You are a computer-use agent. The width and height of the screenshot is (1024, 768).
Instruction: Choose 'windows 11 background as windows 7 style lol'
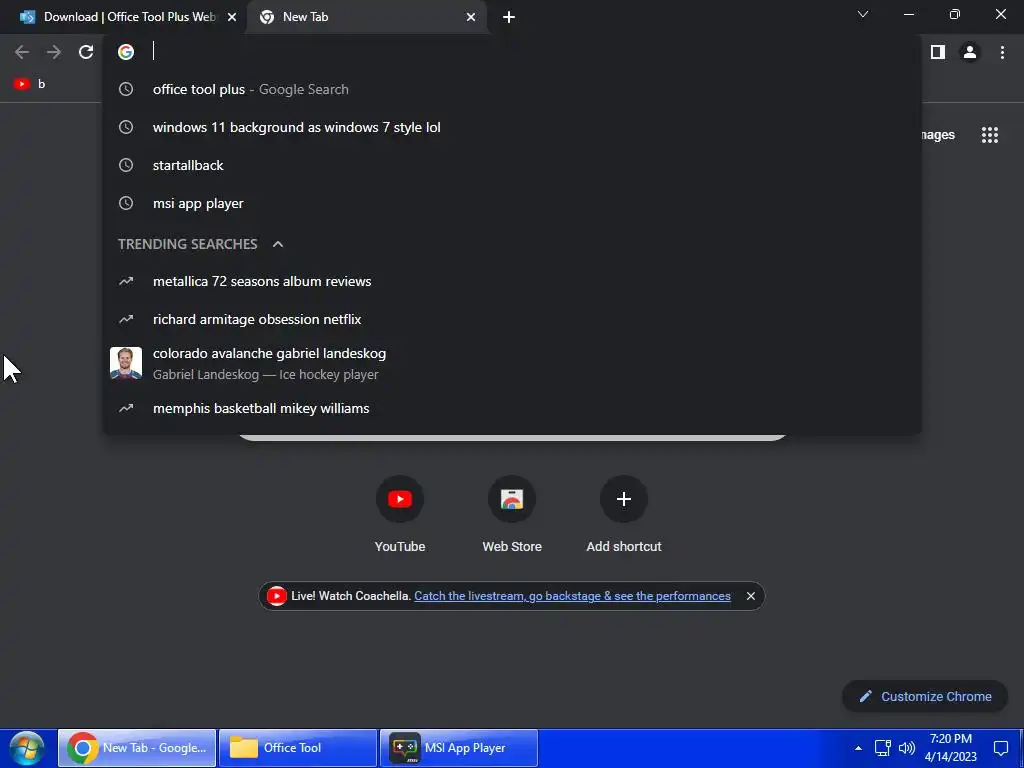(512, 127)
